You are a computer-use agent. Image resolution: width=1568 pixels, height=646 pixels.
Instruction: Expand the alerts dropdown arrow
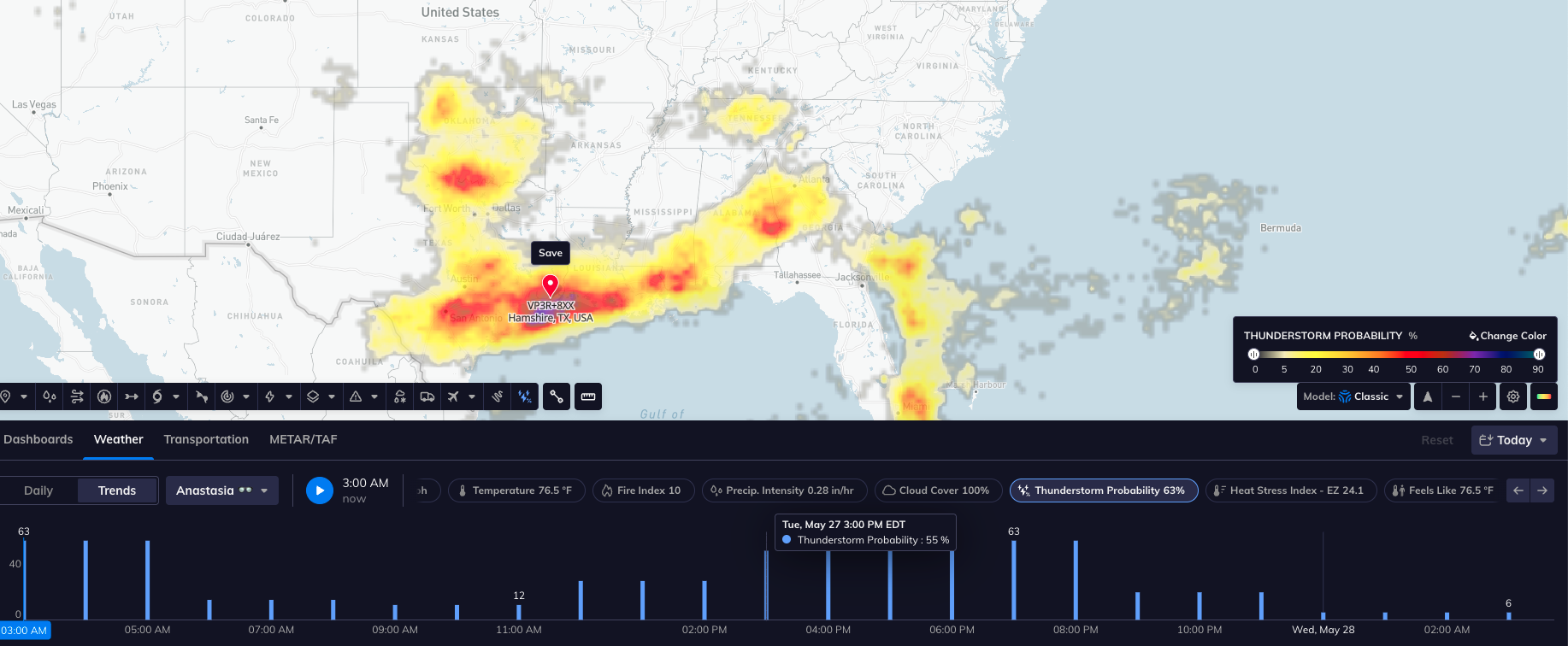[374, 396]
